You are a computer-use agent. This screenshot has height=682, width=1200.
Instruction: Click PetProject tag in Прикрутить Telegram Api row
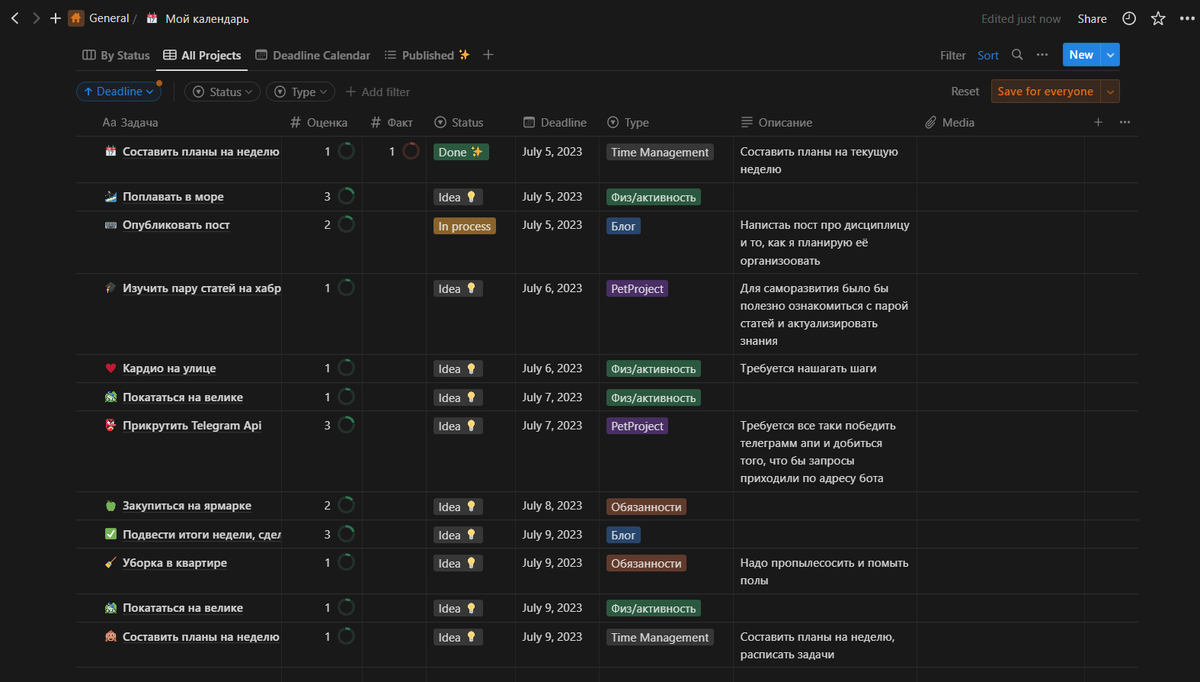click(637, 426)
